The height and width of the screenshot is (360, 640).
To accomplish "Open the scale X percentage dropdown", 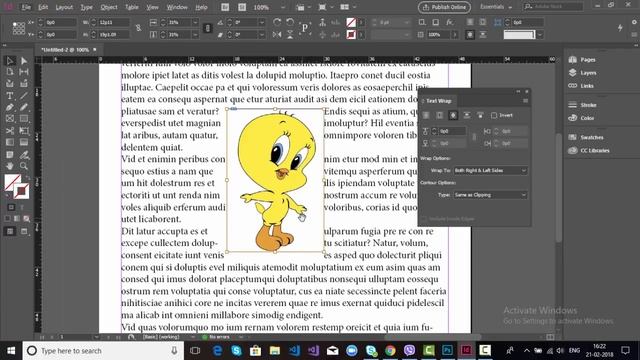I will tap(195, 22).
